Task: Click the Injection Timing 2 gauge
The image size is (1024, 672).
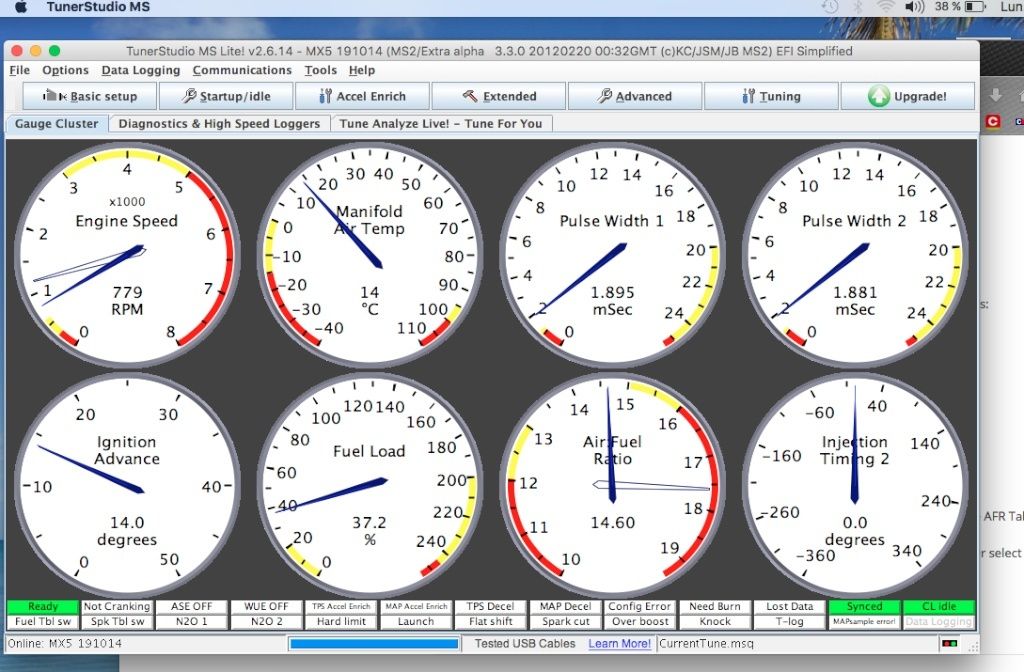Action: (x=855, y=485)
